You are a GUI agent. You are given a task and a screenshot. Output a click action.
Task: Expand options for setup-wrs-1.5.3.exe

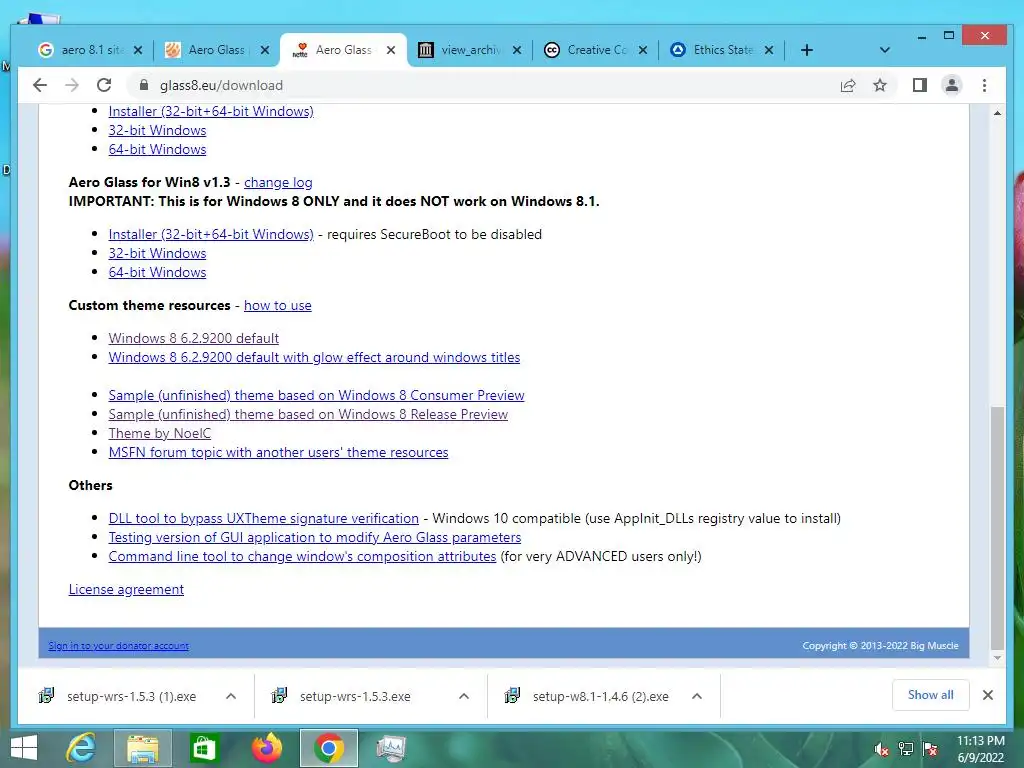(x=464, y=696)
